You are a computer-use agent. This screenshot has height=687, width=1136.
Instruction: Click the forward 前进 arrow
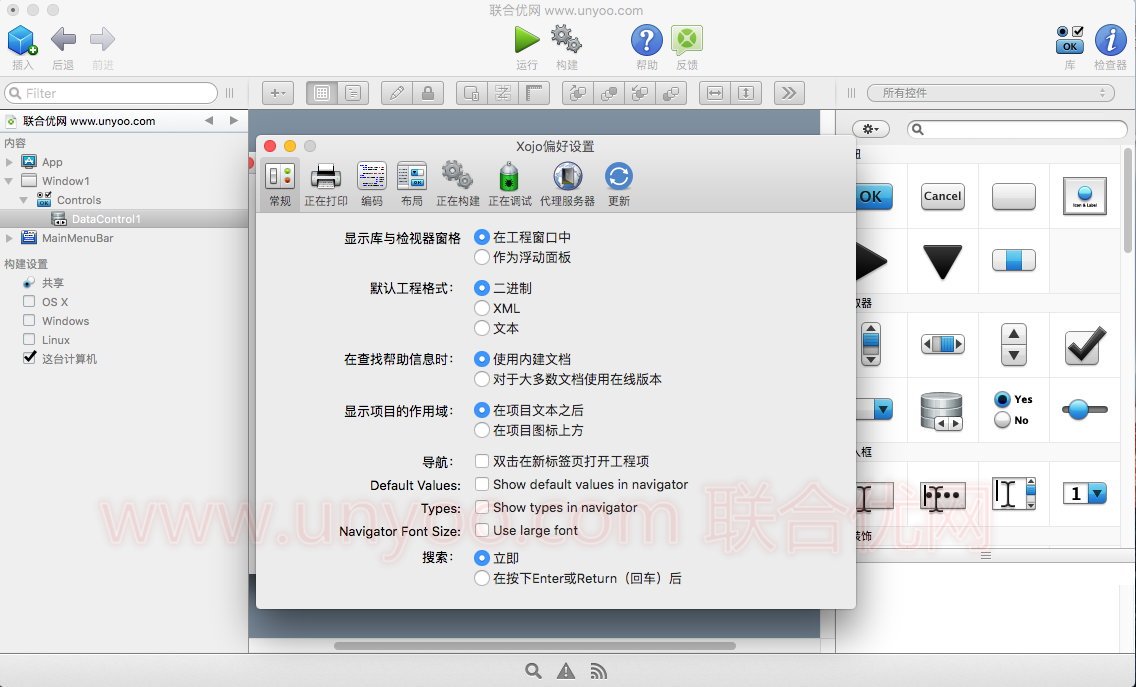[102, 39]
